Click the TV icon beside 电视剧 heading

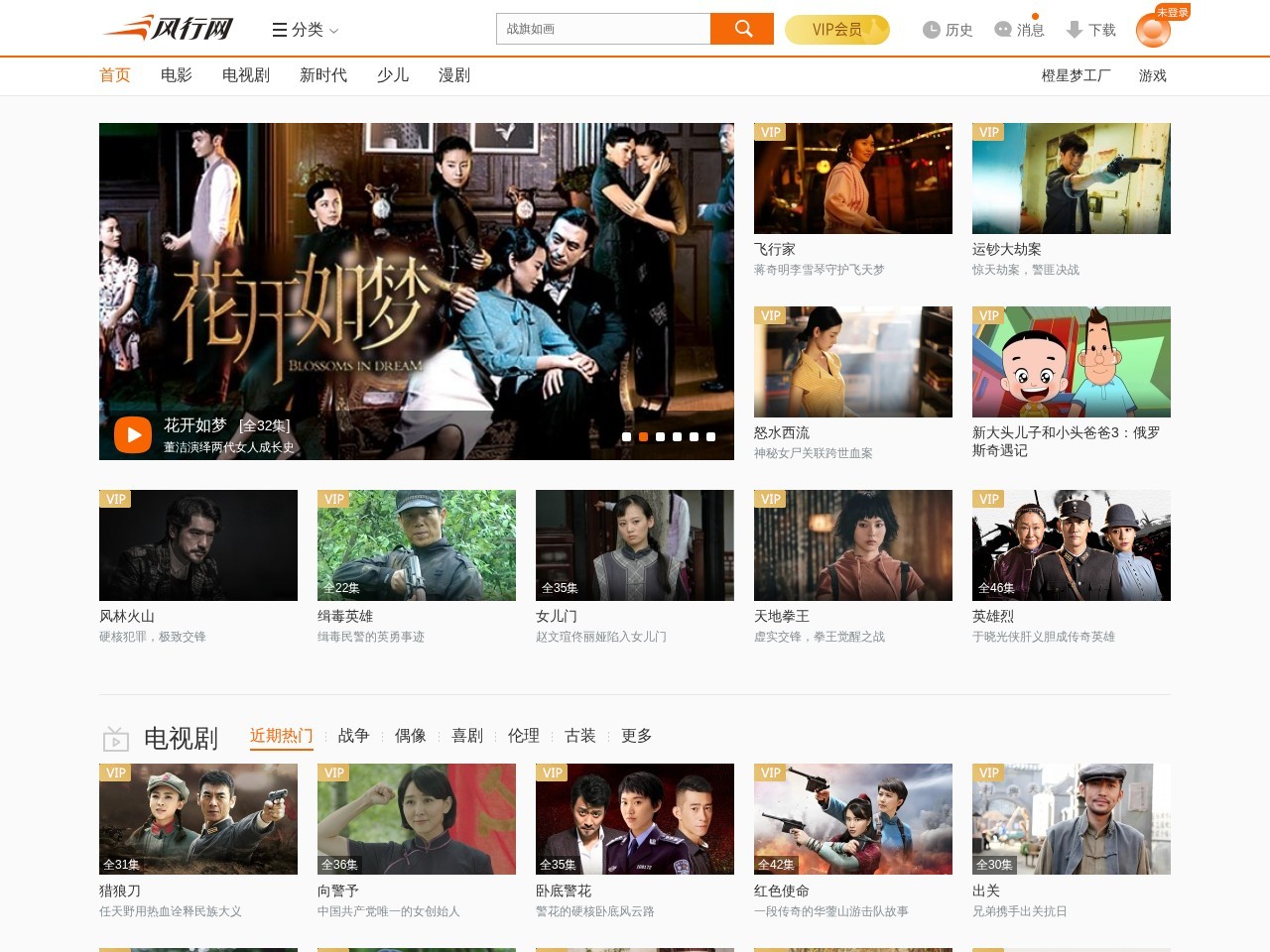116,739
